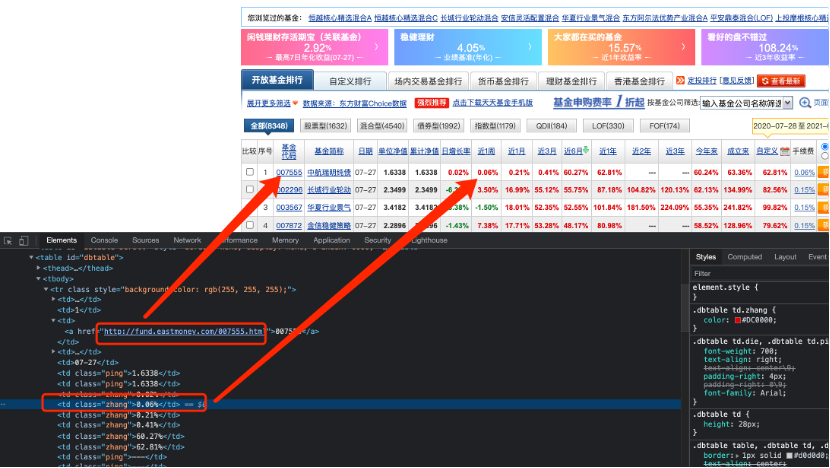The image size is (830, 468).
Task: Filter by 股票型(1632) fund type
Action: (326, 126)
